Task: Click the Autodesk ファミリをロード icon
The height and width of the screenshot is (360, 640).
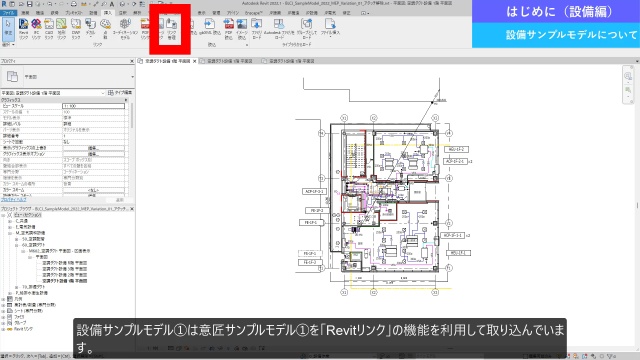Action: (x=279, y=29)
